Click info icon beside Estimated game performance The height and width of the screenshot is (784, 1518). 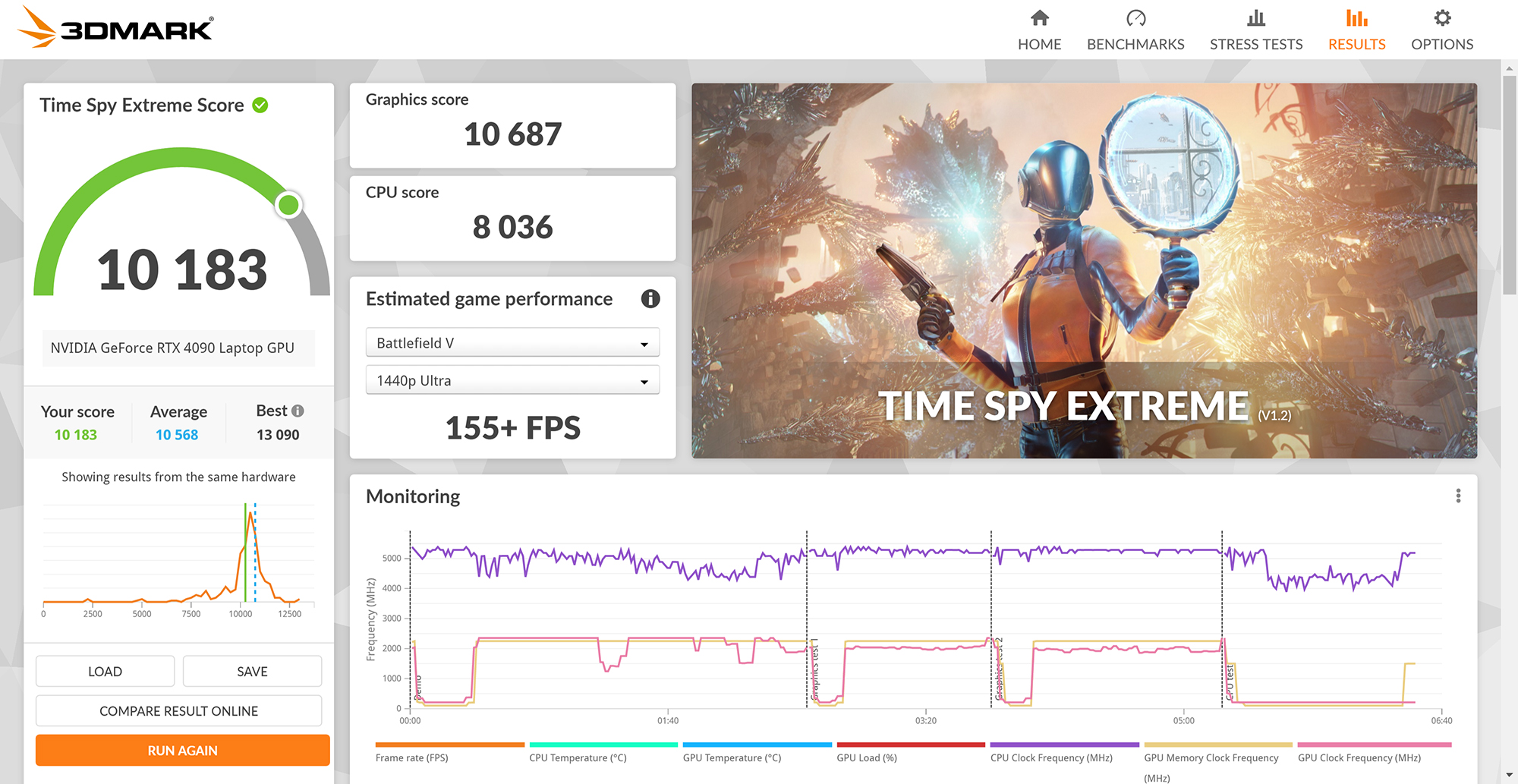click(x=650, y=299)
